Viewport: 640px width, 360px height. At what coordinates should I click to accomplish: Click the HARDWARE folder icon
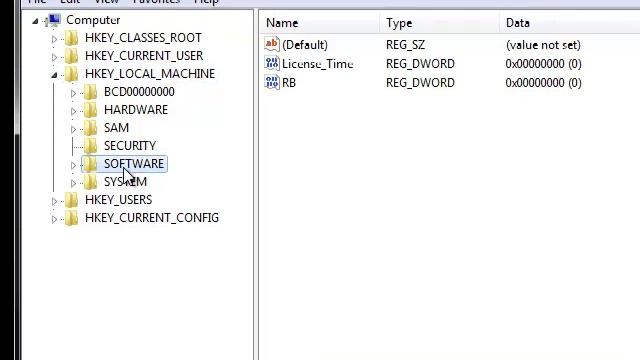point(90,110)
